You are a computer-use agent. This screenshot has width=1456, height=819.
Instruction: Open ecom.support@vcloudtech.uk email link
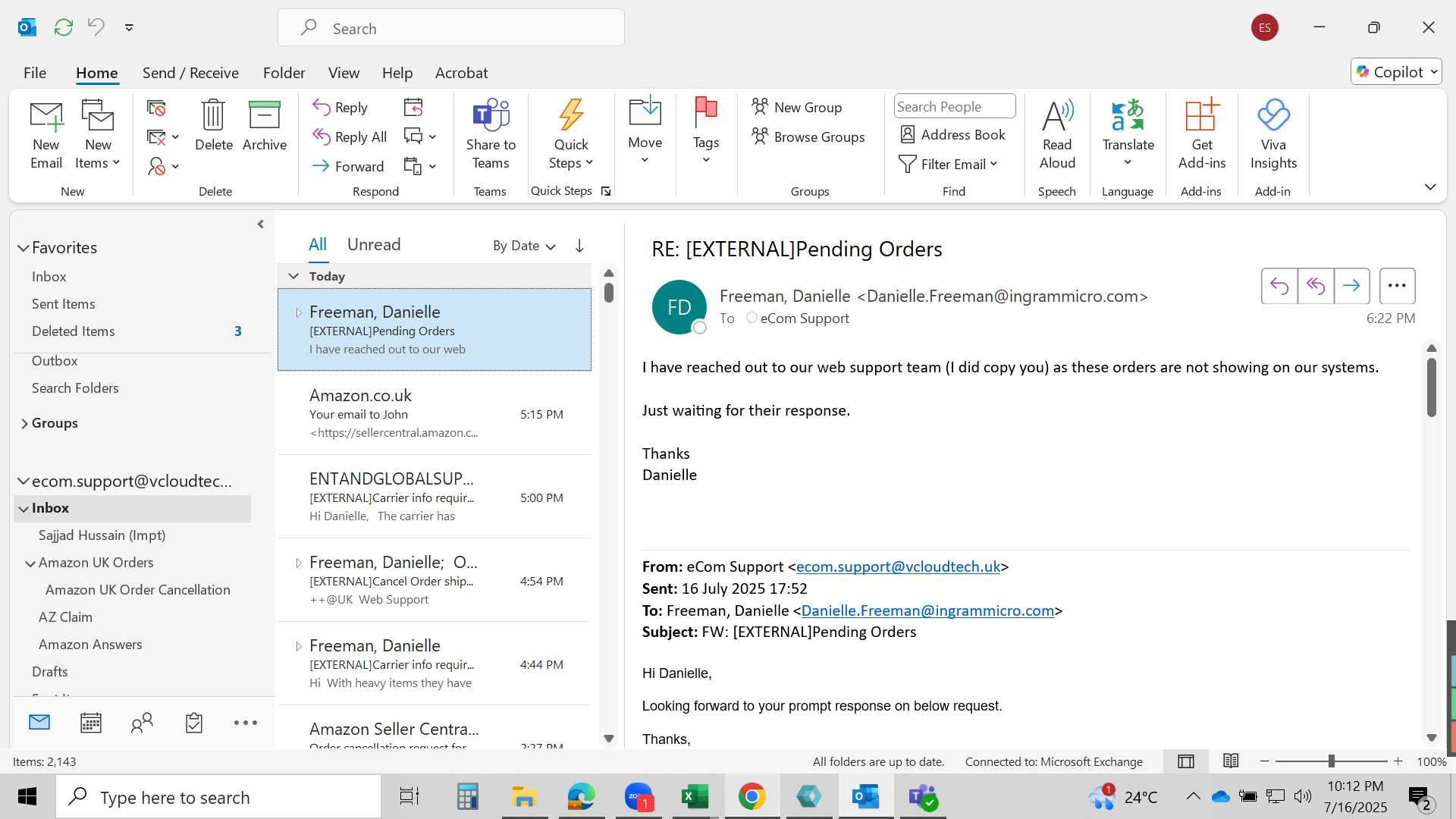point(898,566)
